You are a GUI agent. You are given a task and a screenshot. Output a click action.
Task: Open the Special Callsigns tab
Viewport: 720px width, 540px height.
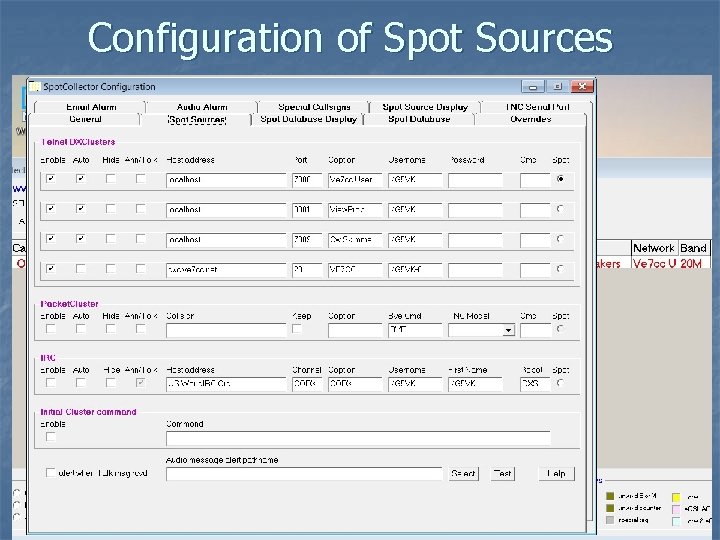click(x=314, y=107)
